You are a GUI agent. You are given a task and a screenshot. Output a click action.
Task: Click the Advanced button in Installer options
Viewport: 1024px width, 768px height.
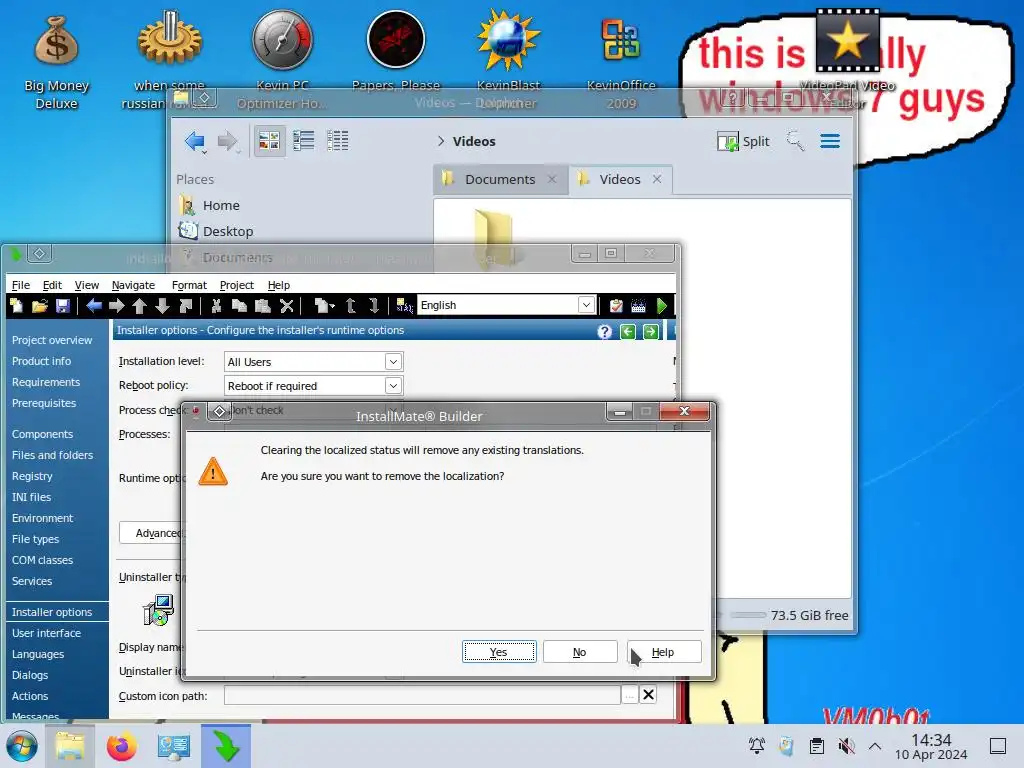pos(152,533)
